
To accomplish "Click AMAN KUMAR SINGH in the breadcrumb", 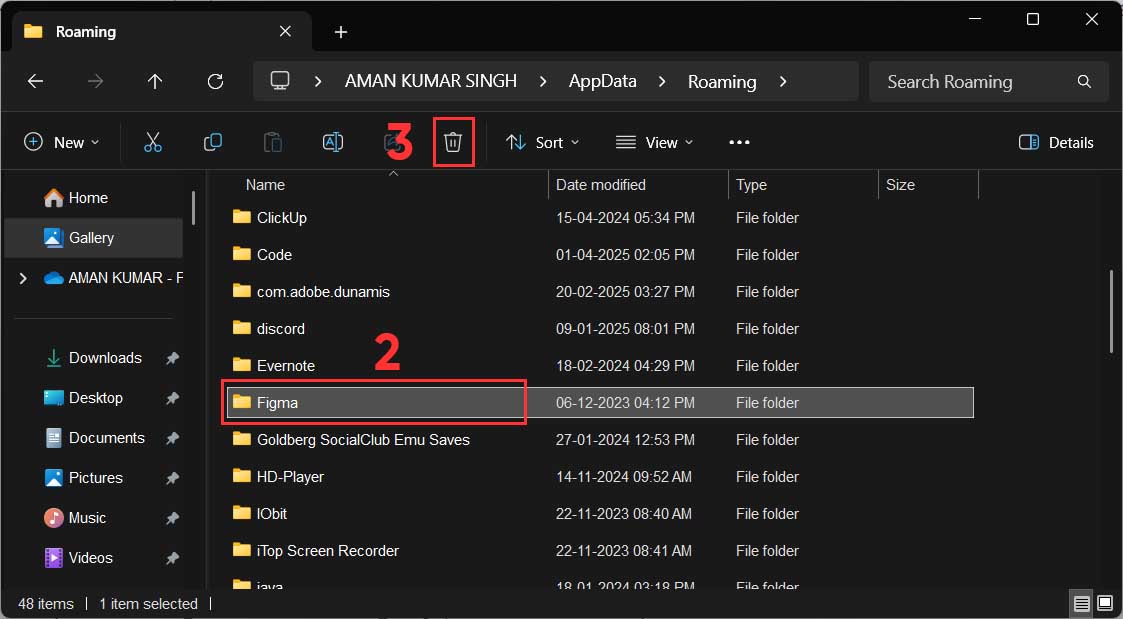I will click(x=430, y=81).
